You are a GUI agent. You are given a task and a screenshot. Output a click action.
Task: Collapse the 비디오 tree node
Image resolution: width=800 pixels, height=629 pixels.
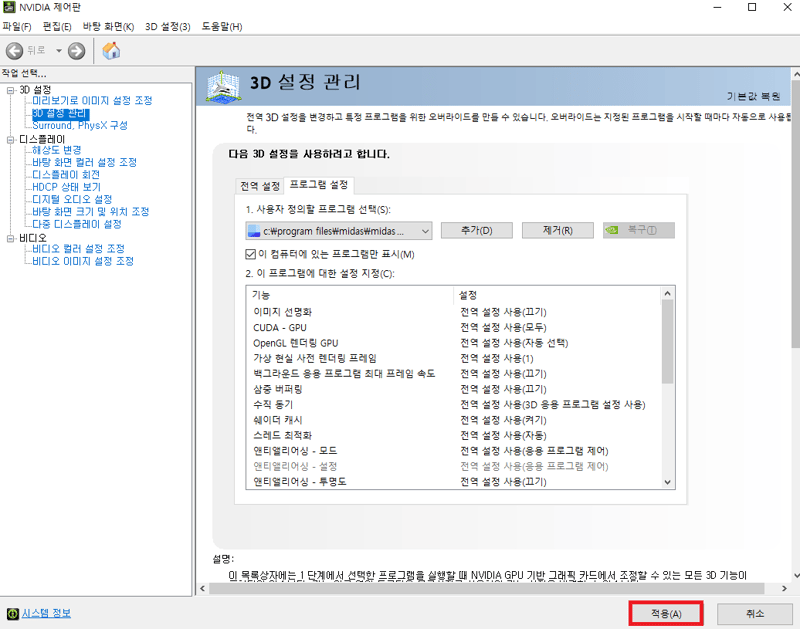point(11,238)
